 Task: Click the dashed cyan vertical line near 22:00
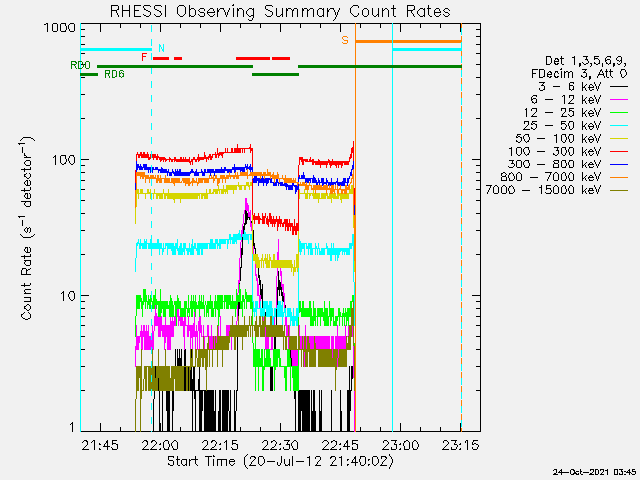coord(152,227)
